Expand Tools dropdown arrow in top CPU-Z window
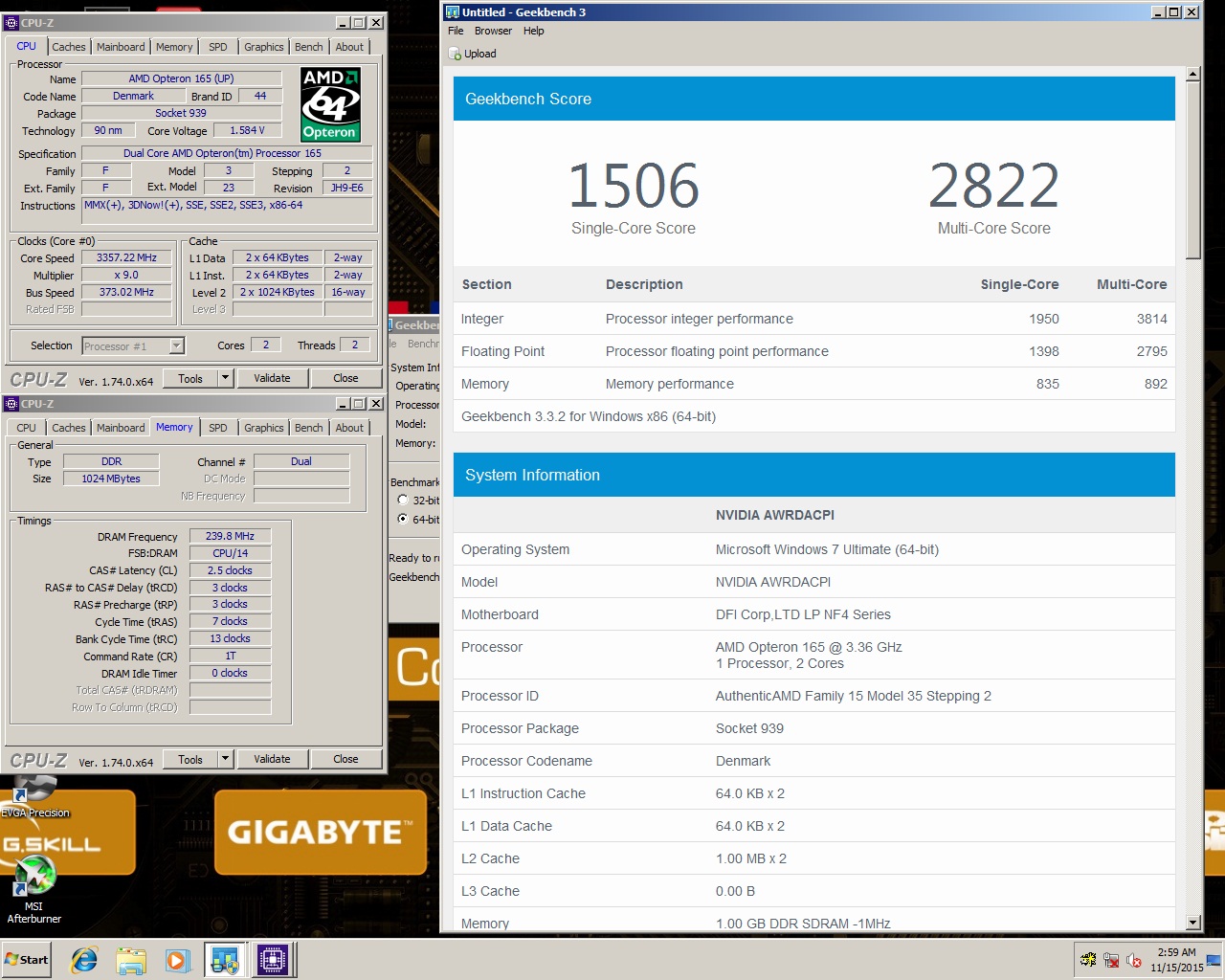This screenshot has height=980, width=1225. click(x=226, y=378)
